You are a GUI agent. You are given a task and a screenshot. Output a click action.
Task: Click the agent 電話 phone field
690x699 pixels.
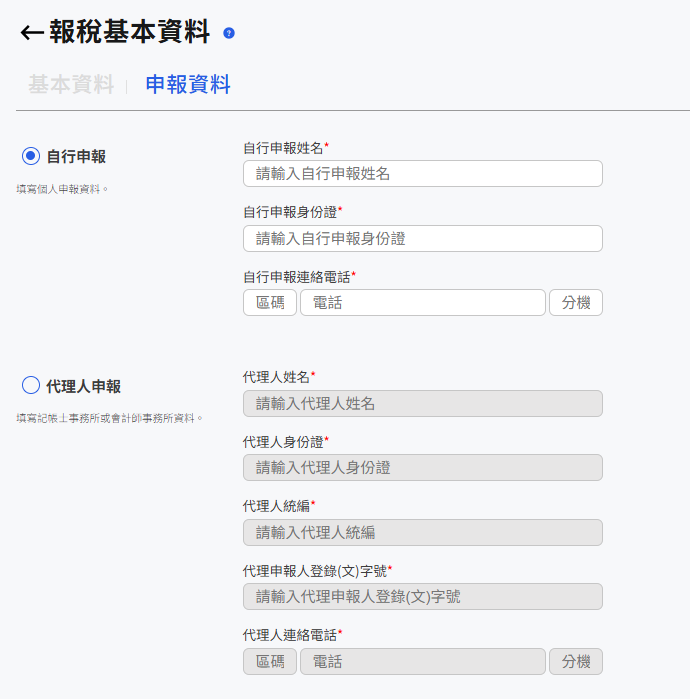422,662
